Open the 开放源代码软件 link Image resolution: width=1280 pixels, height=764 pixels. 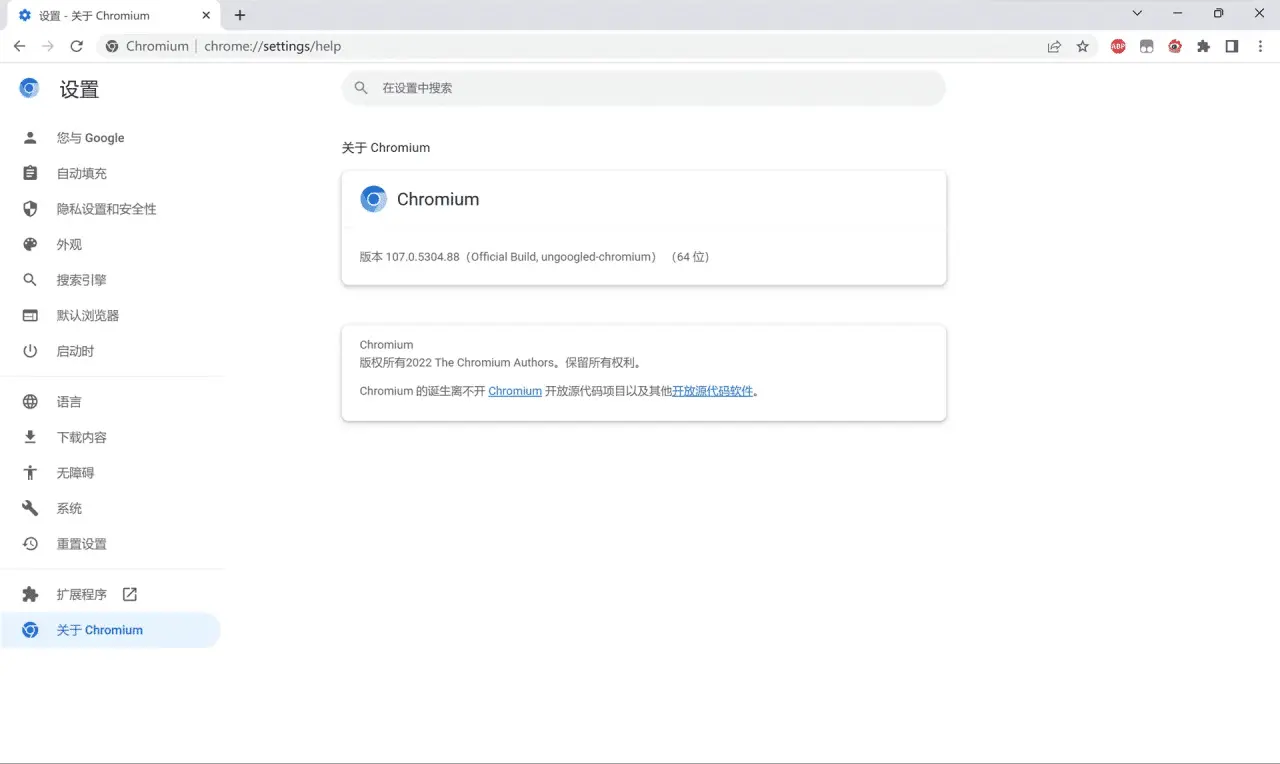712,391
